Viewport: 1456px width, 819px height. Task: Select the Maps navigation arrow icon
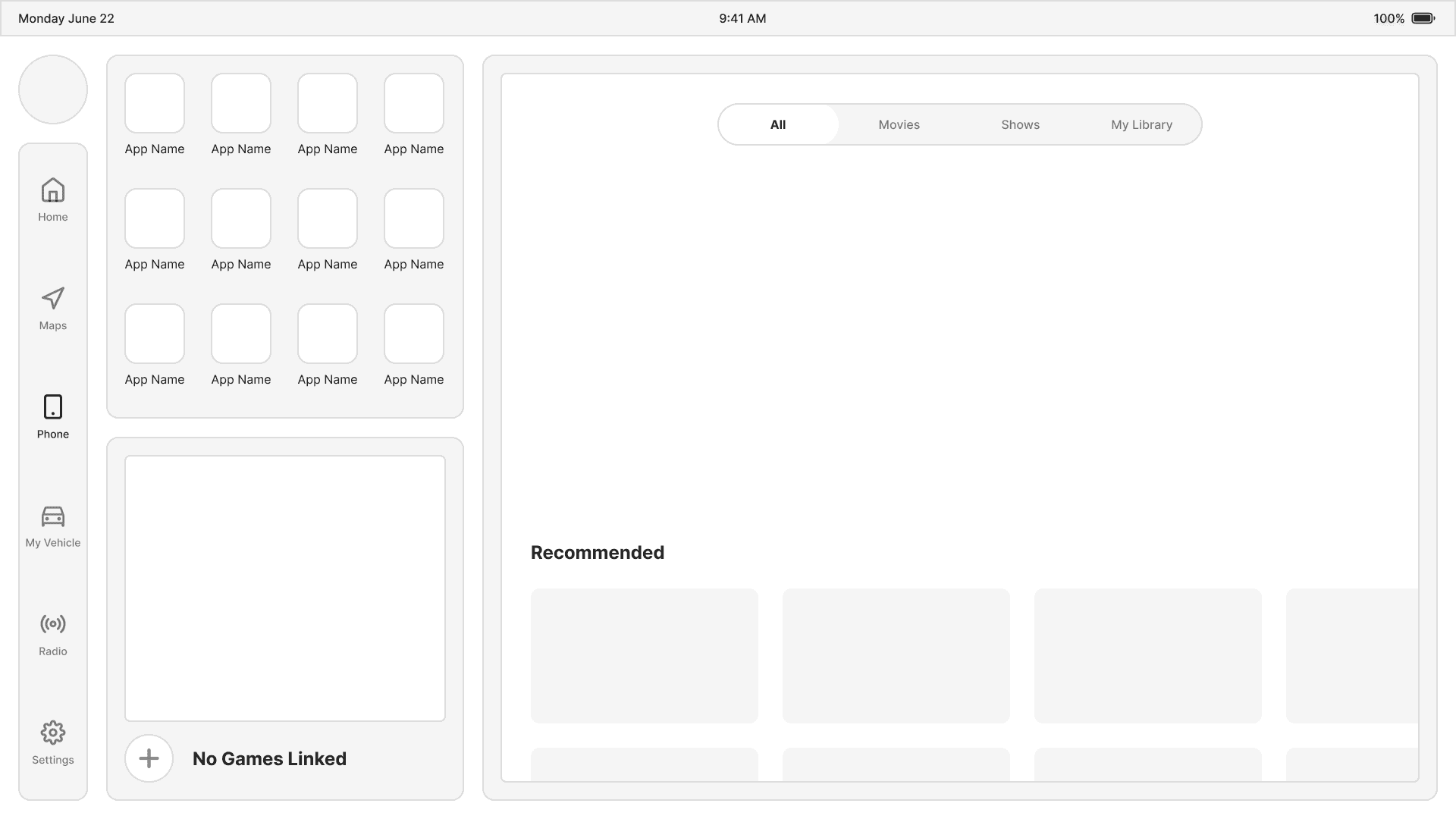pos(53,299)
